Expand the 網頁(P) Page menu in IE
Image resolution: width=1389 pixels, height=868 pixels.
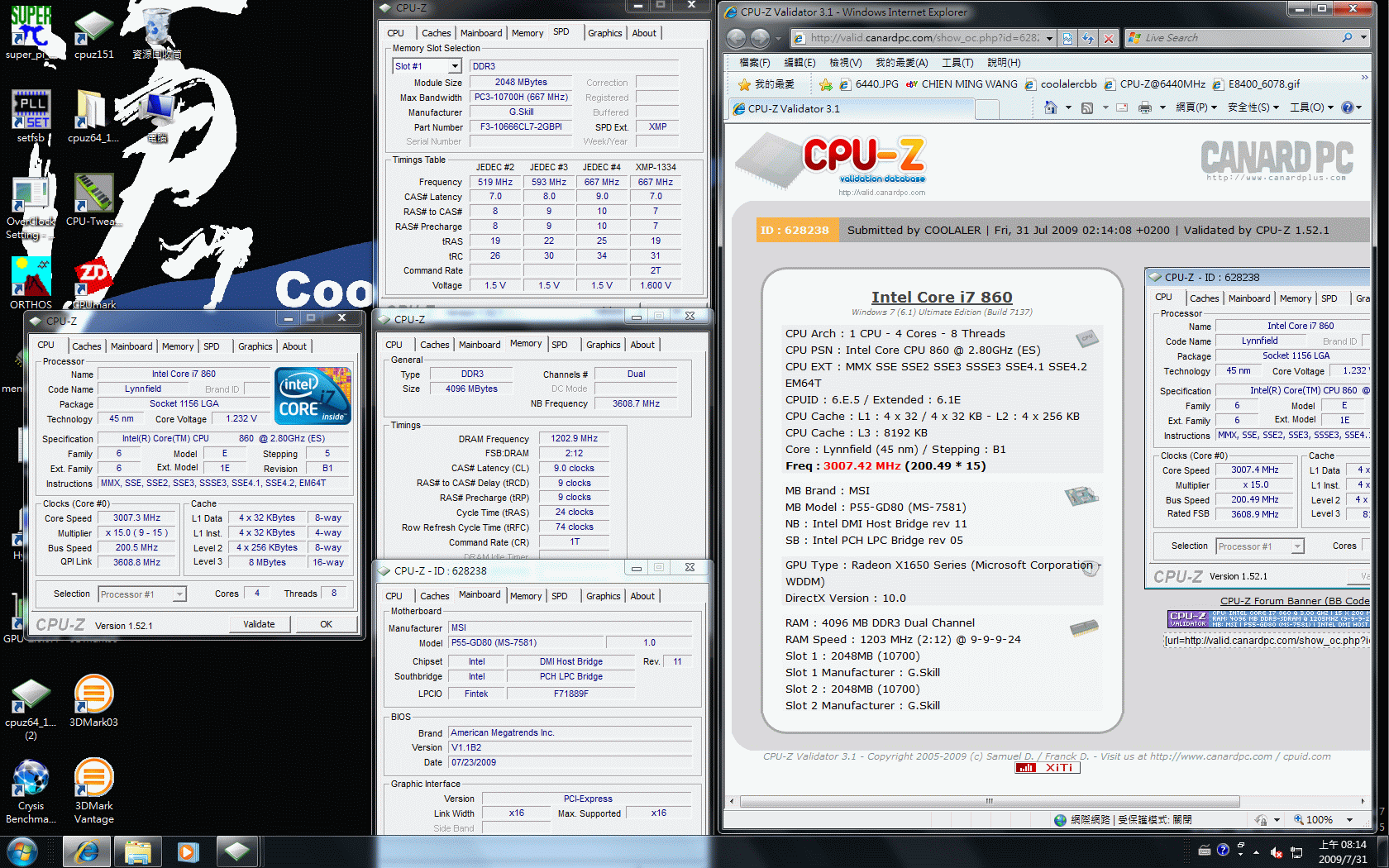point(1196,107)
